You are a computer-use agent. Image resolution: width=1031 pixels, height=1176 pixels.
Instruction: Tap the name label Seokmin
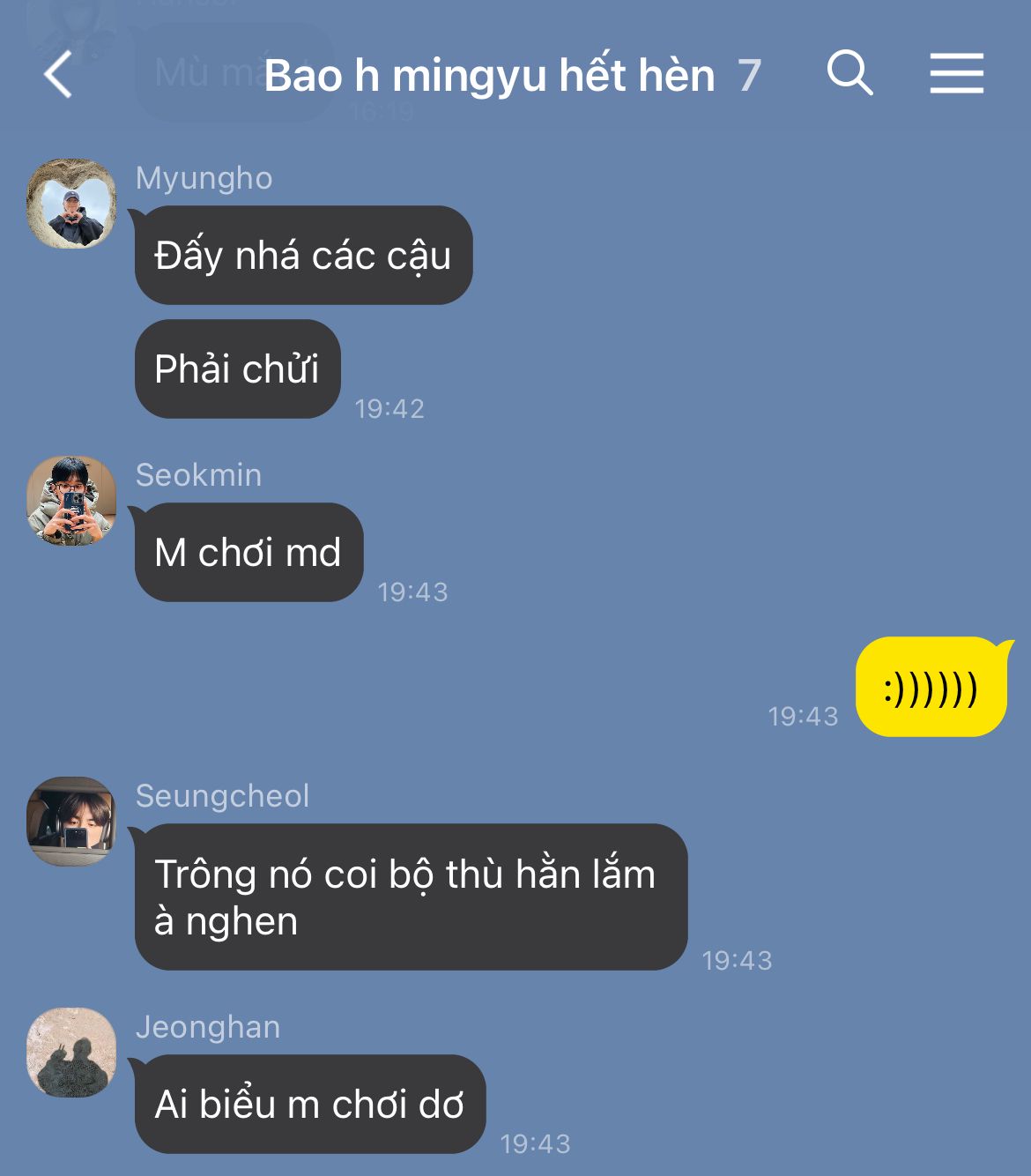(x=199, y=475)
